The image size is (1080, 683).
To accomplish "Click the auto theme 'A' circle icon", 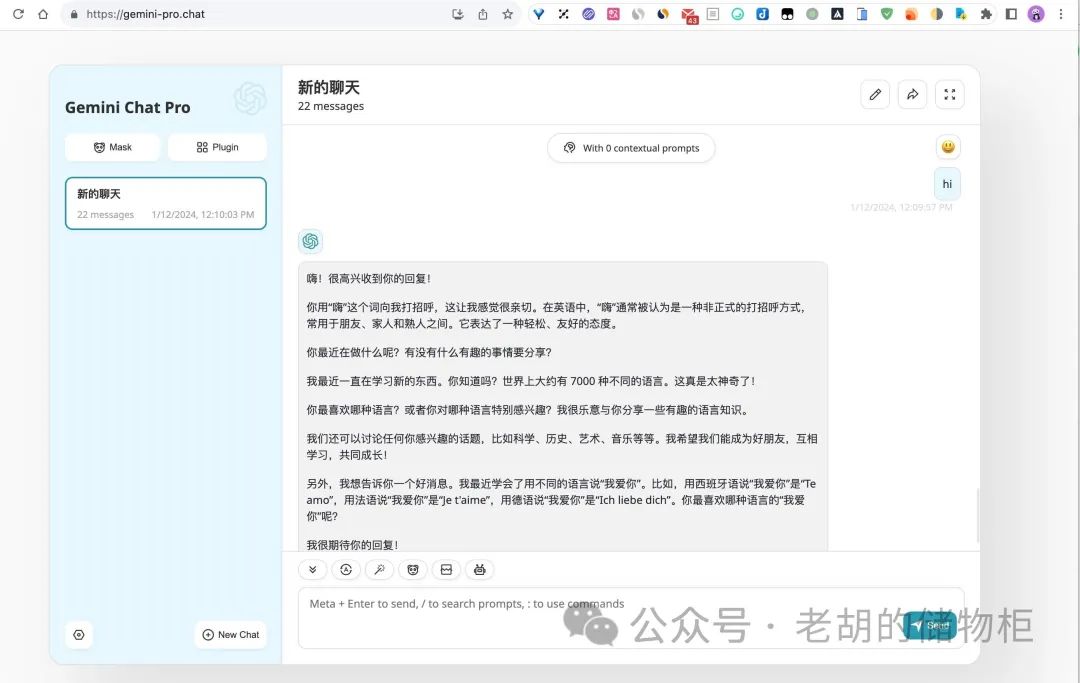I will (x=346, y=569).
